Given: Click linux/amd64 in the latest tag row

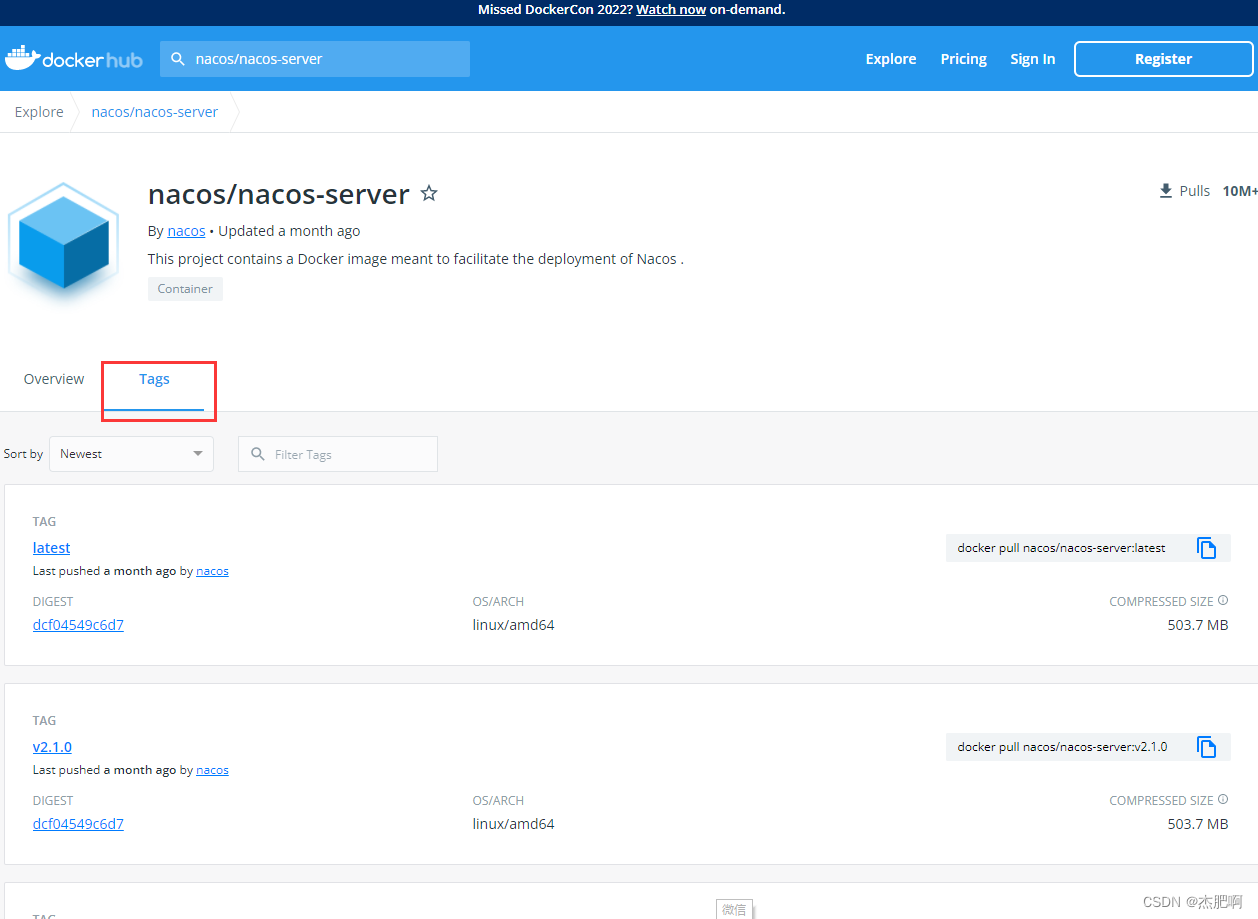Looking at the screenshot, I should coord(513,625).
